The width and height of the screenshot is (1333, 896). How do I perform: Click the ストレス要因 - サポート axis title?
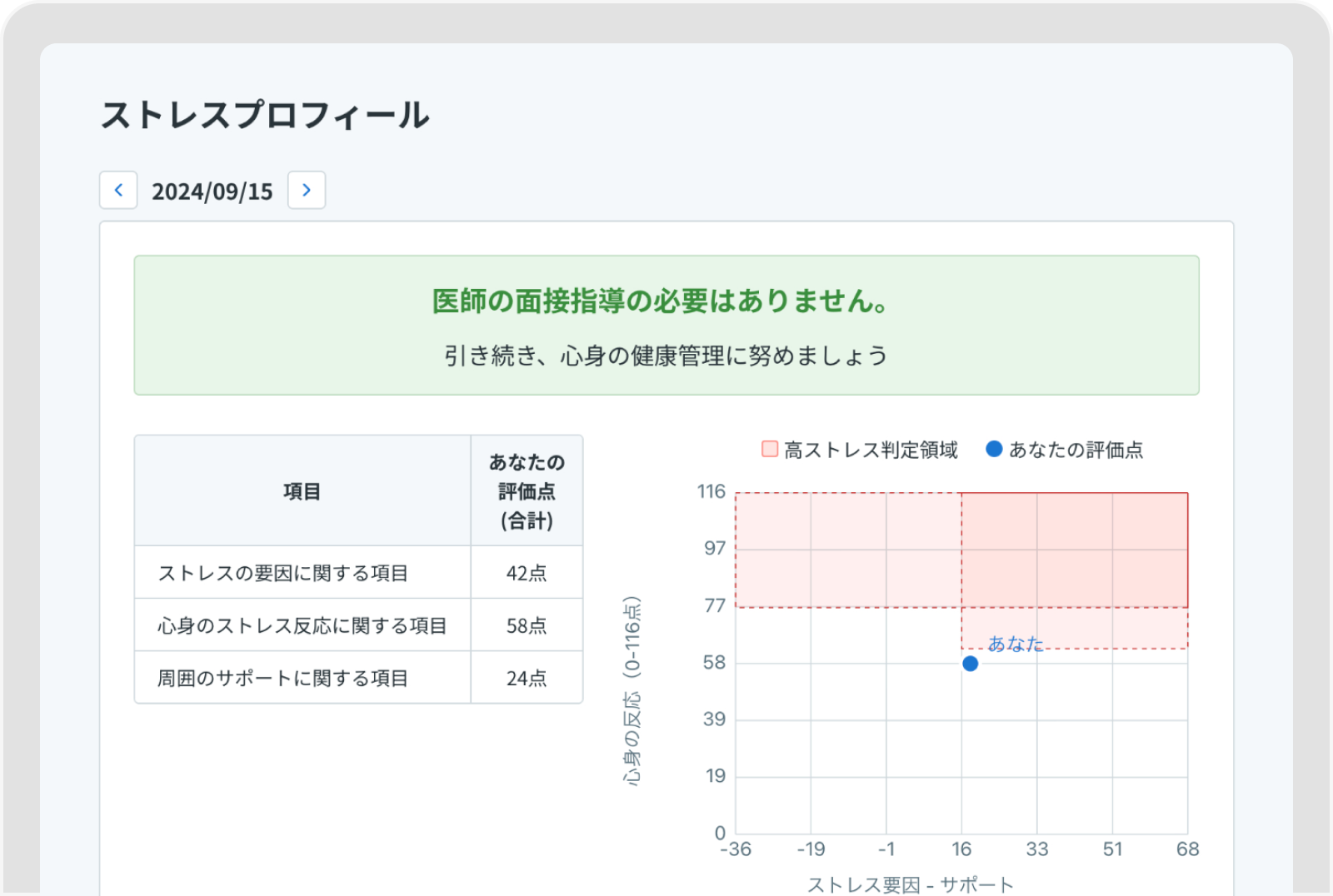[910, 884]
